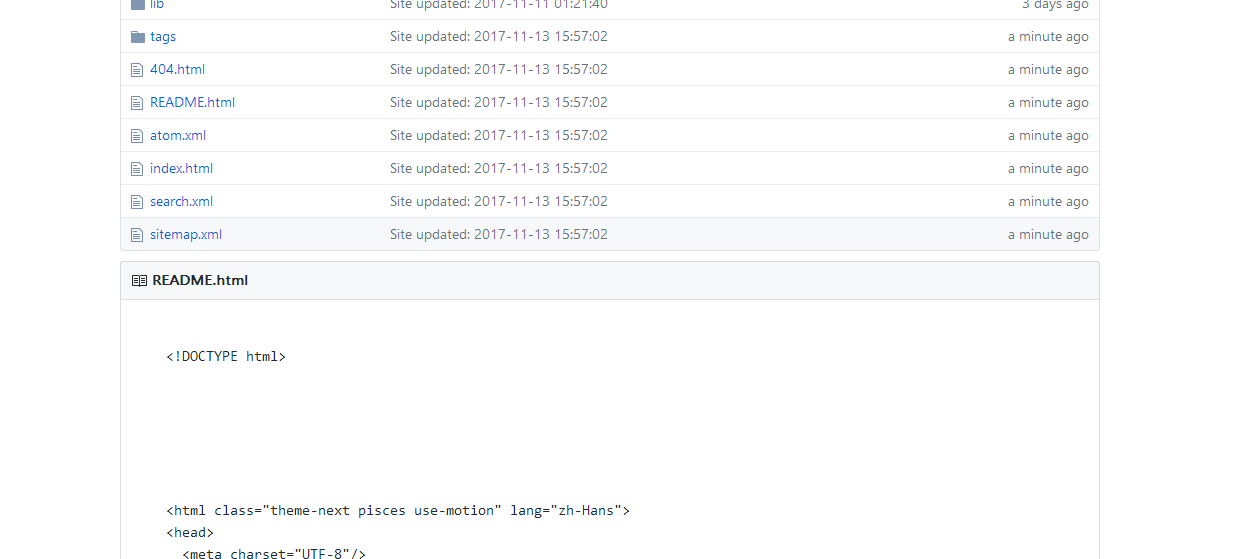
Task: Open the sitemap.xml file
Action: tap(186, 235)
